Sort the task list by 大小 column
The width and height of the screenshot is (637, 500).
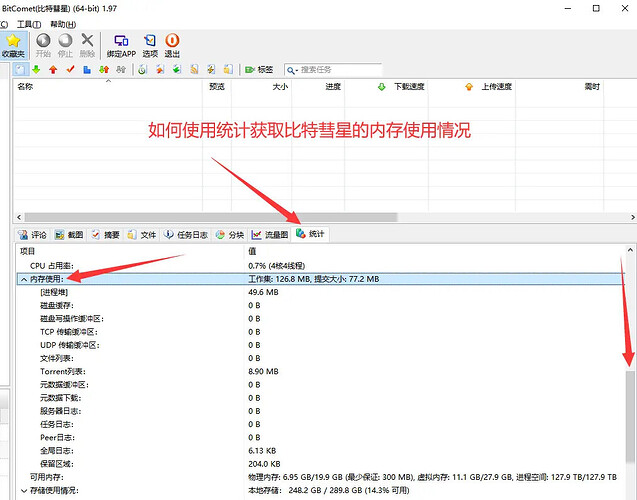pyautogui.click(x=280, y=87)
